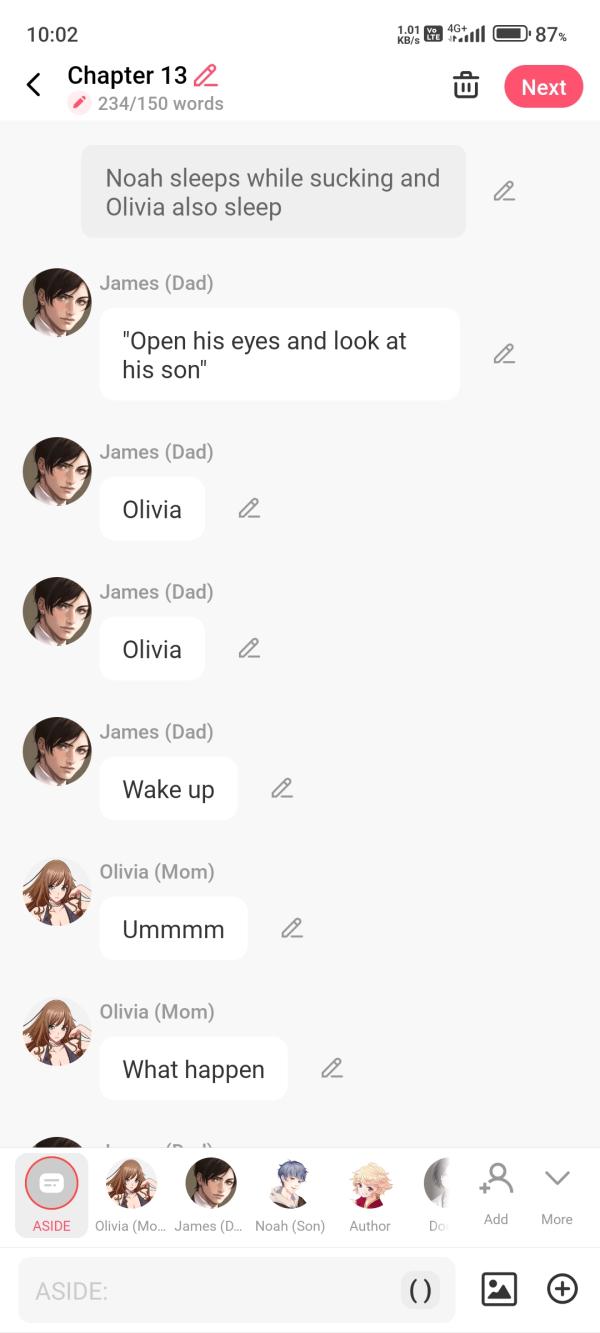
Task: Edit the 'Wake up' message pencil icon
Action: pos(282,788)
